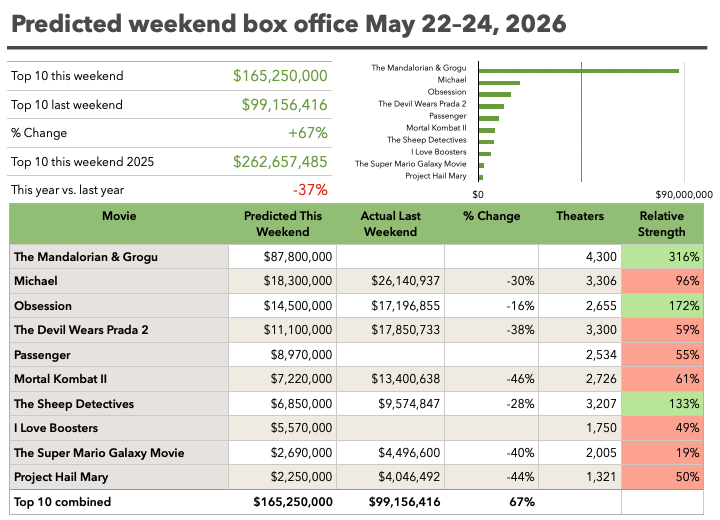Click the 'Top 10 this weekend 2025' summary label
720x520 pixels.
point(82,162)
